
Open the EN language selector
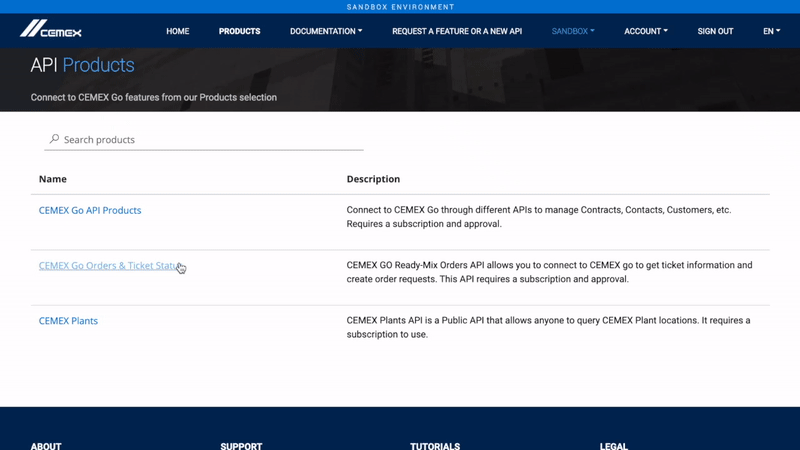pos(771,31)
